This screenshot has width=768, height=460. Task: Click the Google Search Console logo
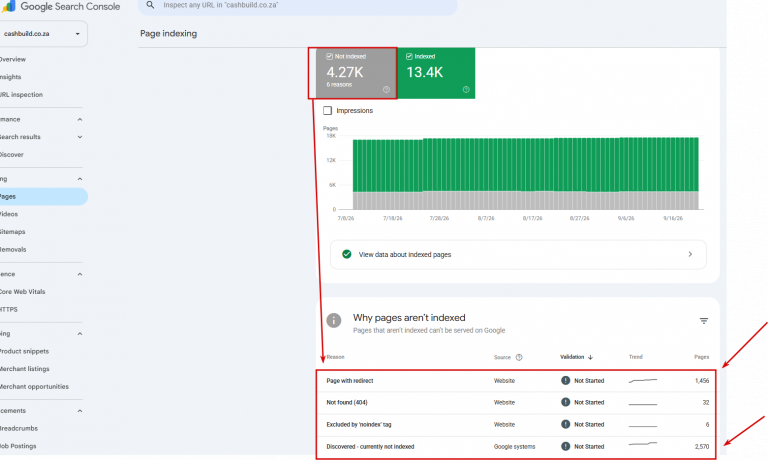tap(61, 6)
